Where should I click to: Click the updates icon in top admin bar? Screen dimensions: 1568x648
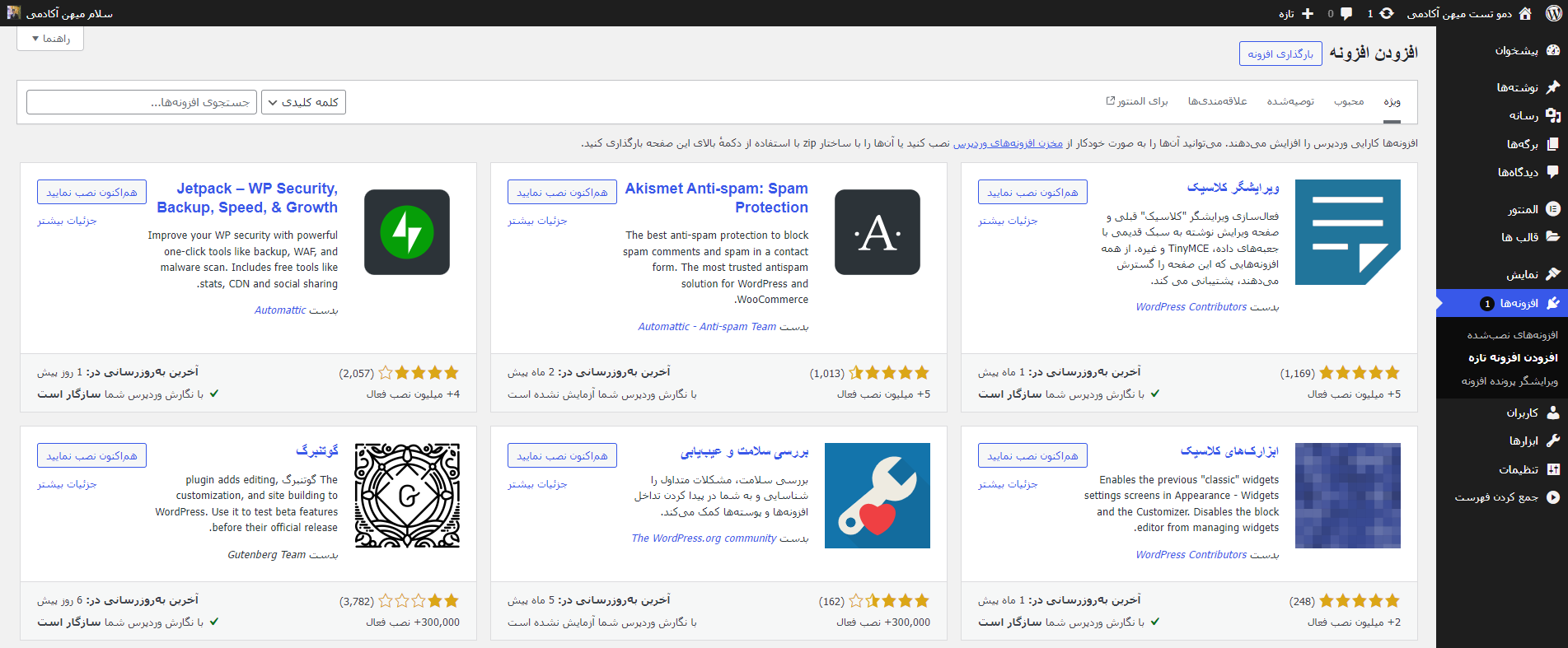pos(1387,13)
